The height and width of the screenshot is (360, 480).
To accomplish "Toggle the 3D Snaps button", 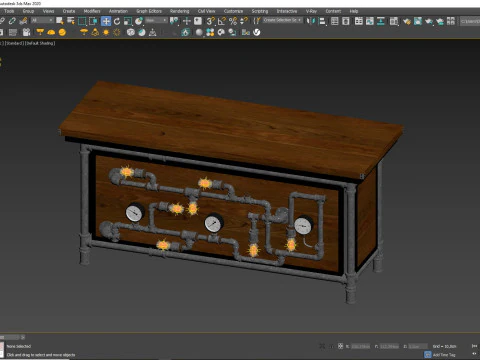I will (211, 21).
